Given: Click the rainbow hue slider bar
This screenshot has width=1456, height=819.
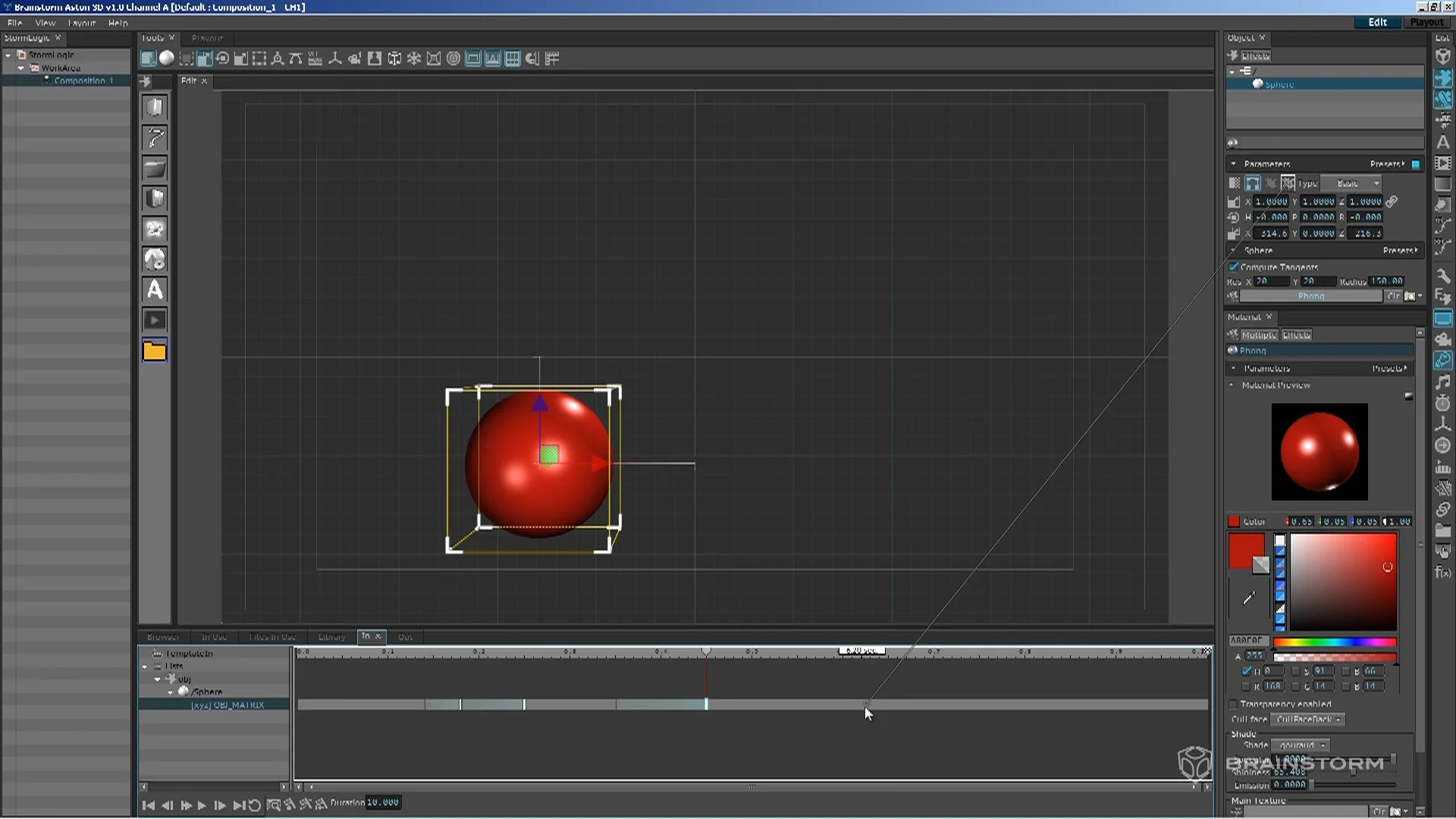Looking at the screenshot, I should click(1335, 642).
